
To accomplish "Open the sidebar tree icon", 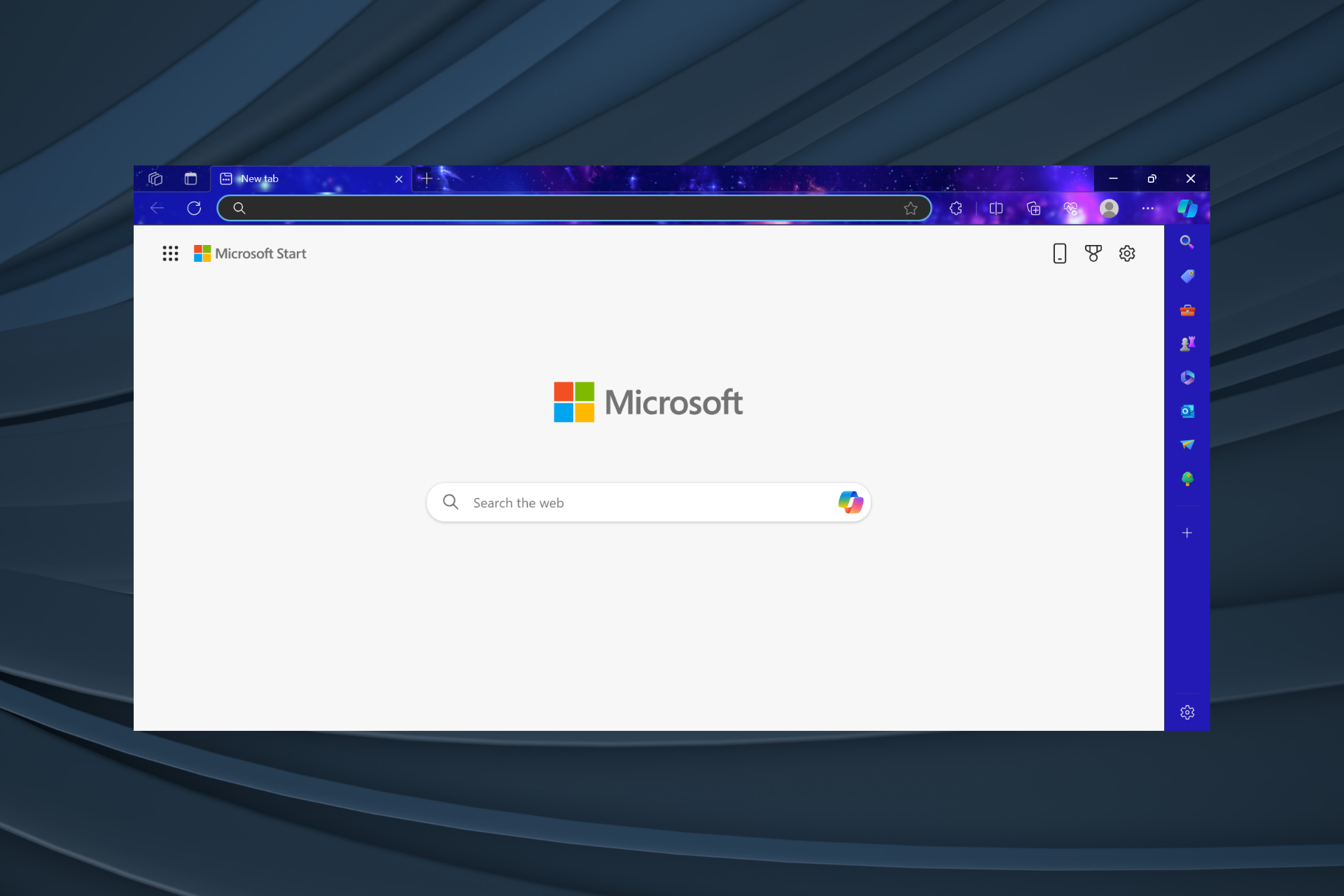I will (1187, 479).
